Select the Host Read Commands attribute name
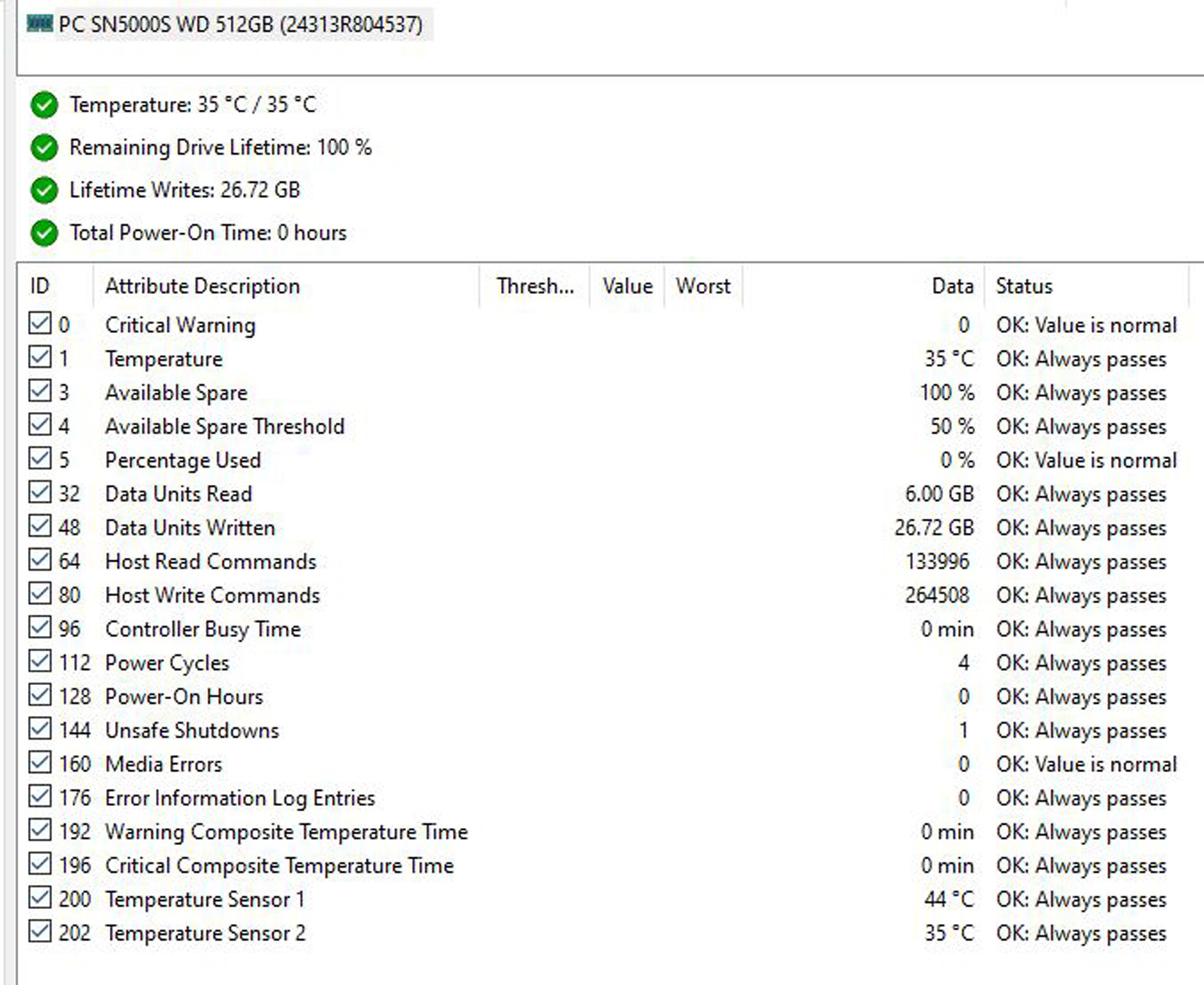Viewport: 1204px width, 985px height. [211, 562]
